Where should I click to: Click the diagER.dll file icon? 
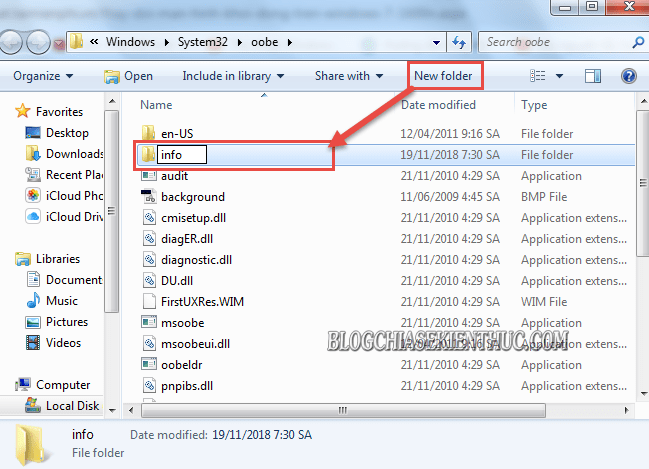pos(149,238)
